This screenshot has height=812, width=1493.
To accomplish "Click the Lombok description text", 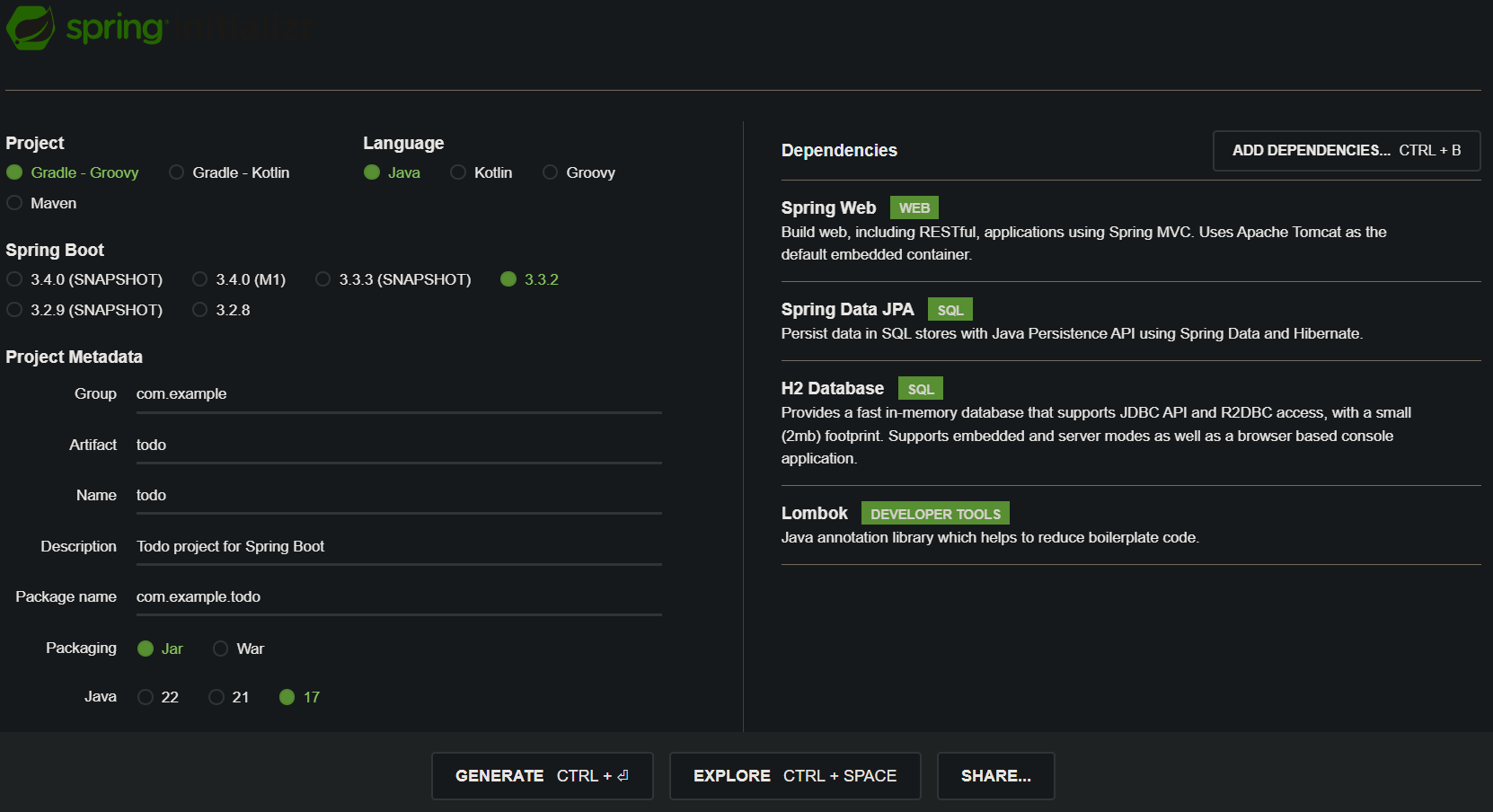I will pyautogui.click(x=990, y=537).
